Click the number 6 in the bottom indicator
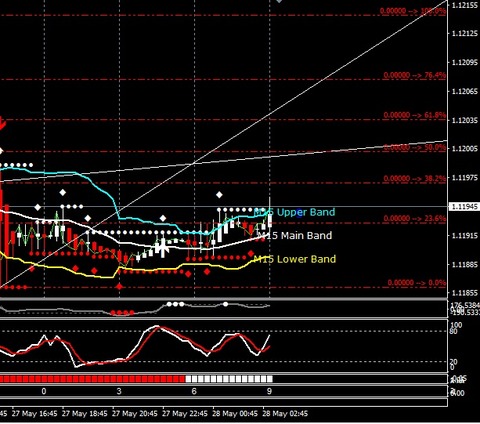 [x=194, y=391]
